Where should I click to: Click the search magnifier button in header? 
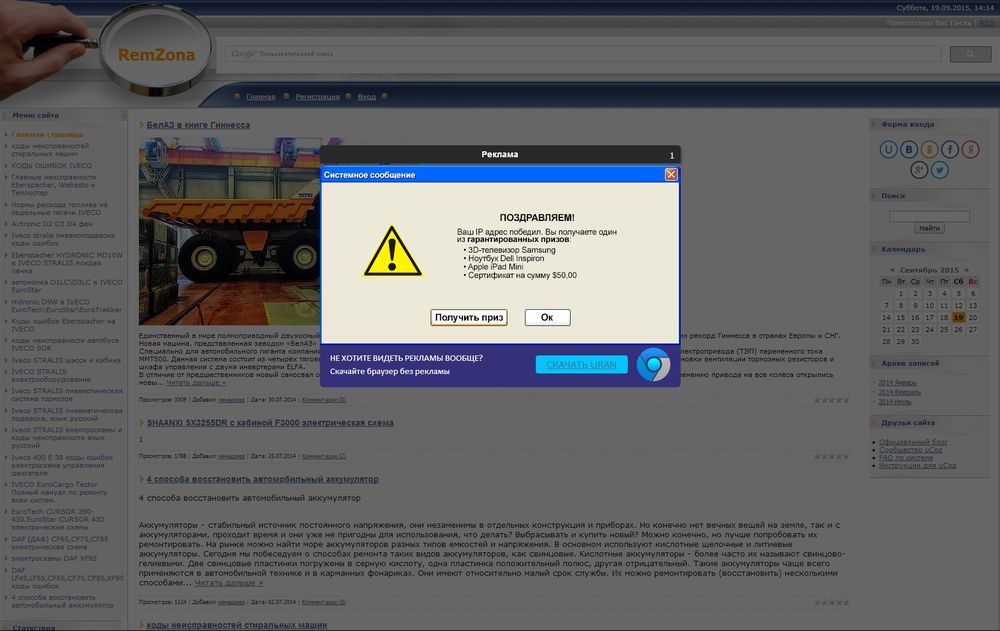click(x=970, y=54)
